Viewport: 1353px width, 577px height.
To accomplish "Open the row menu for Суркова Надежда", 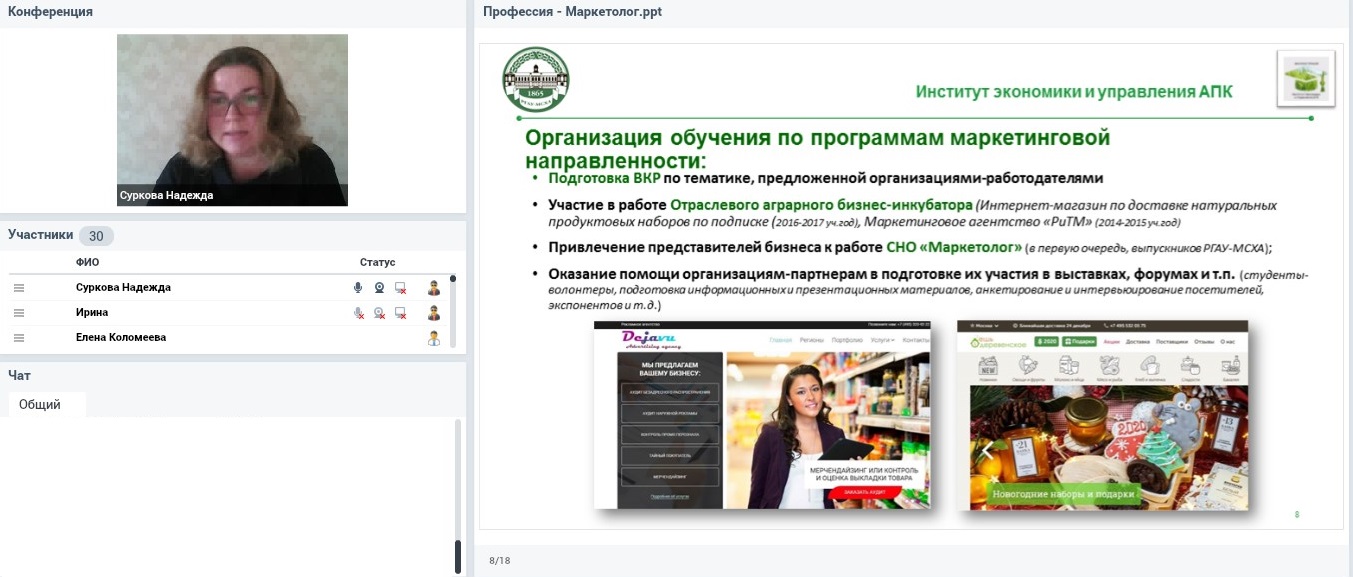I will (x=17, y=288).
